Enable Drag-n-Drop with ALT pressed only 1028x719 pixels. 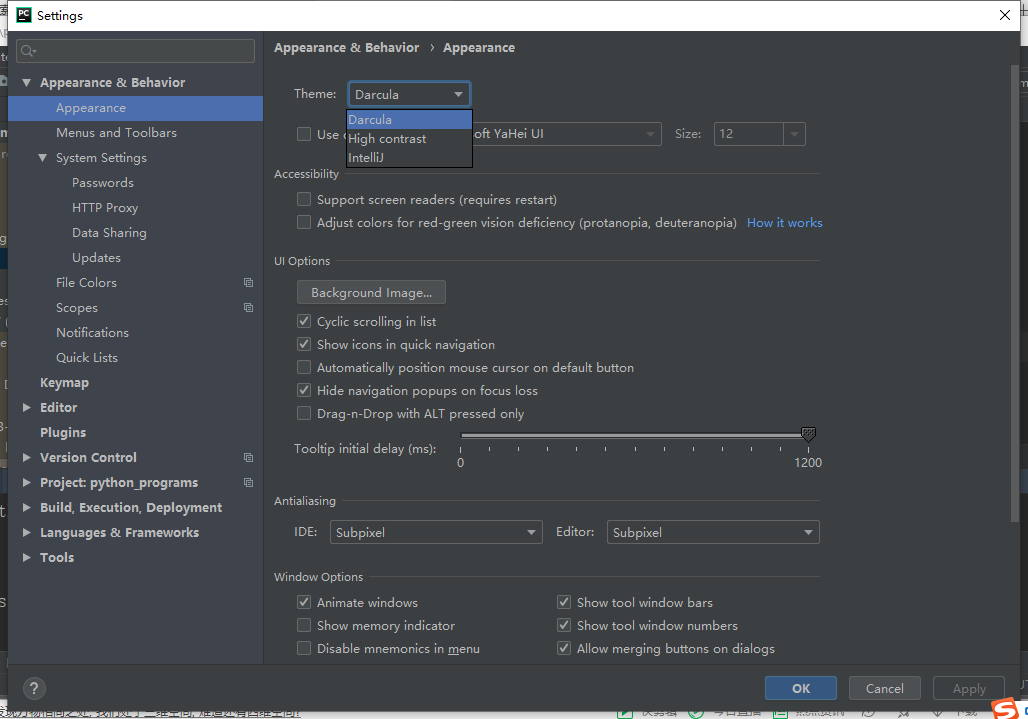pyautogui.click(x=304, y=413)
